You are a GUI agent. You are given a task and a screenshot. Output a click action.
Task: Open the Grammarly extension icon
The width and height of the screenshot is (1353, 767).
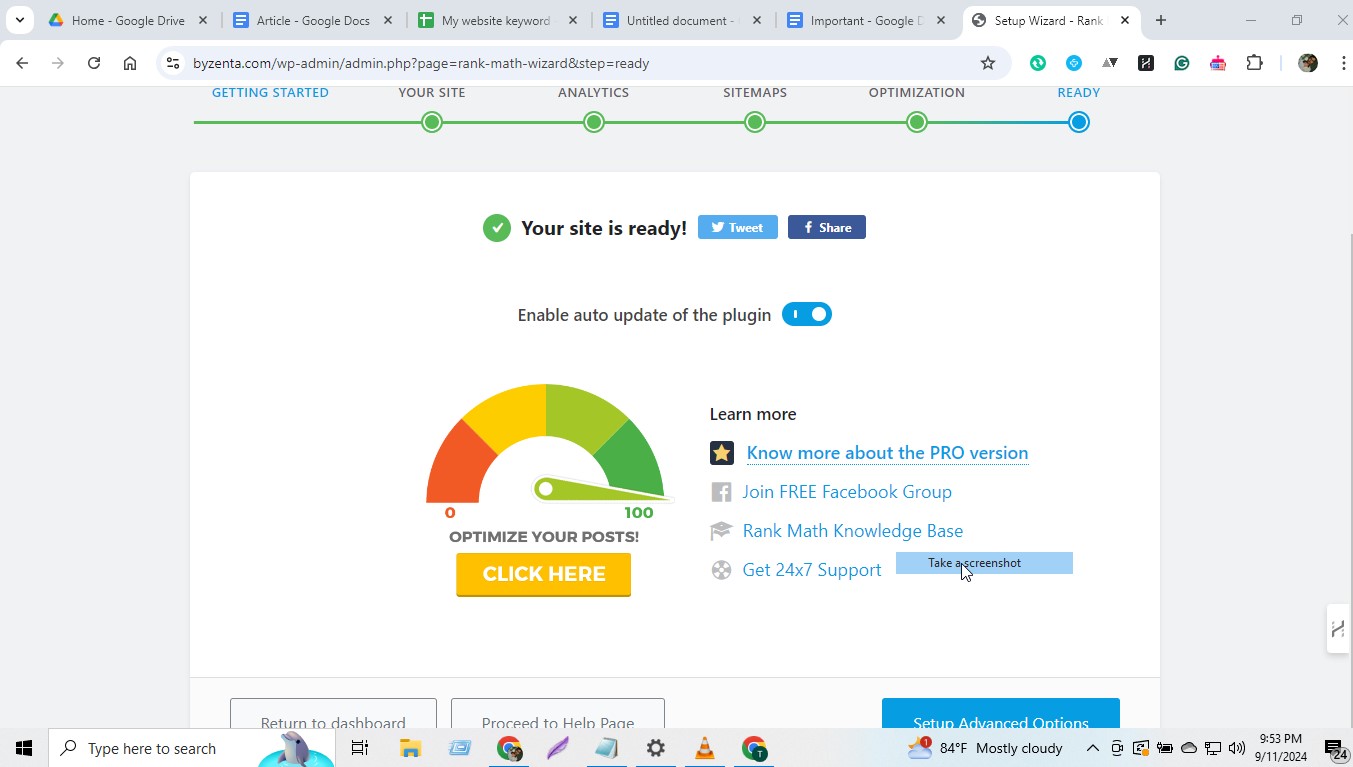(x=1182, y=63)
